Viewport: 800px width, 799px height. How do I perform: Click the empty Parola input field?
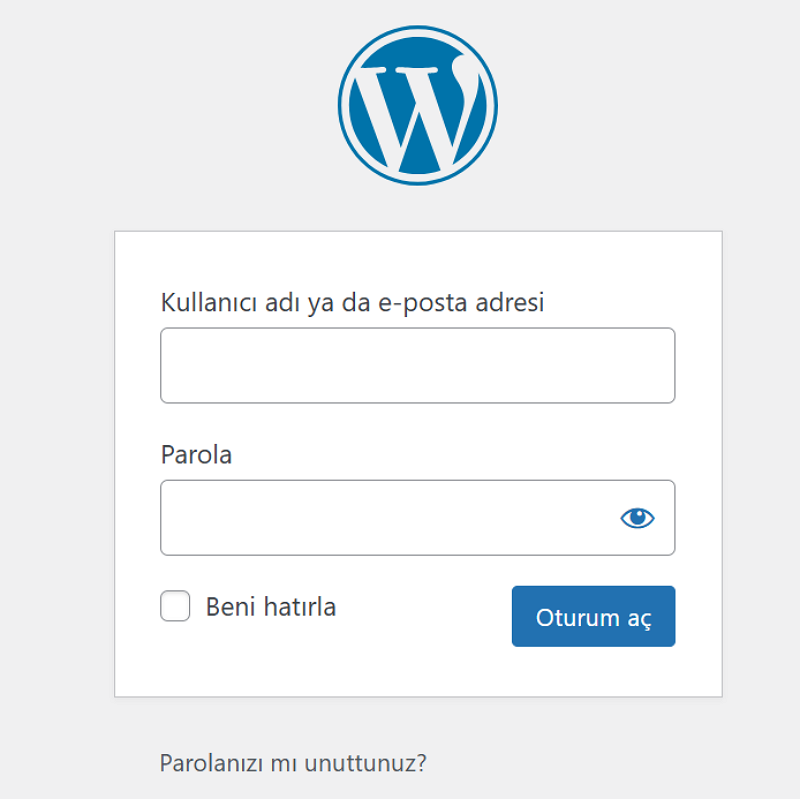[x=390, y=517]
